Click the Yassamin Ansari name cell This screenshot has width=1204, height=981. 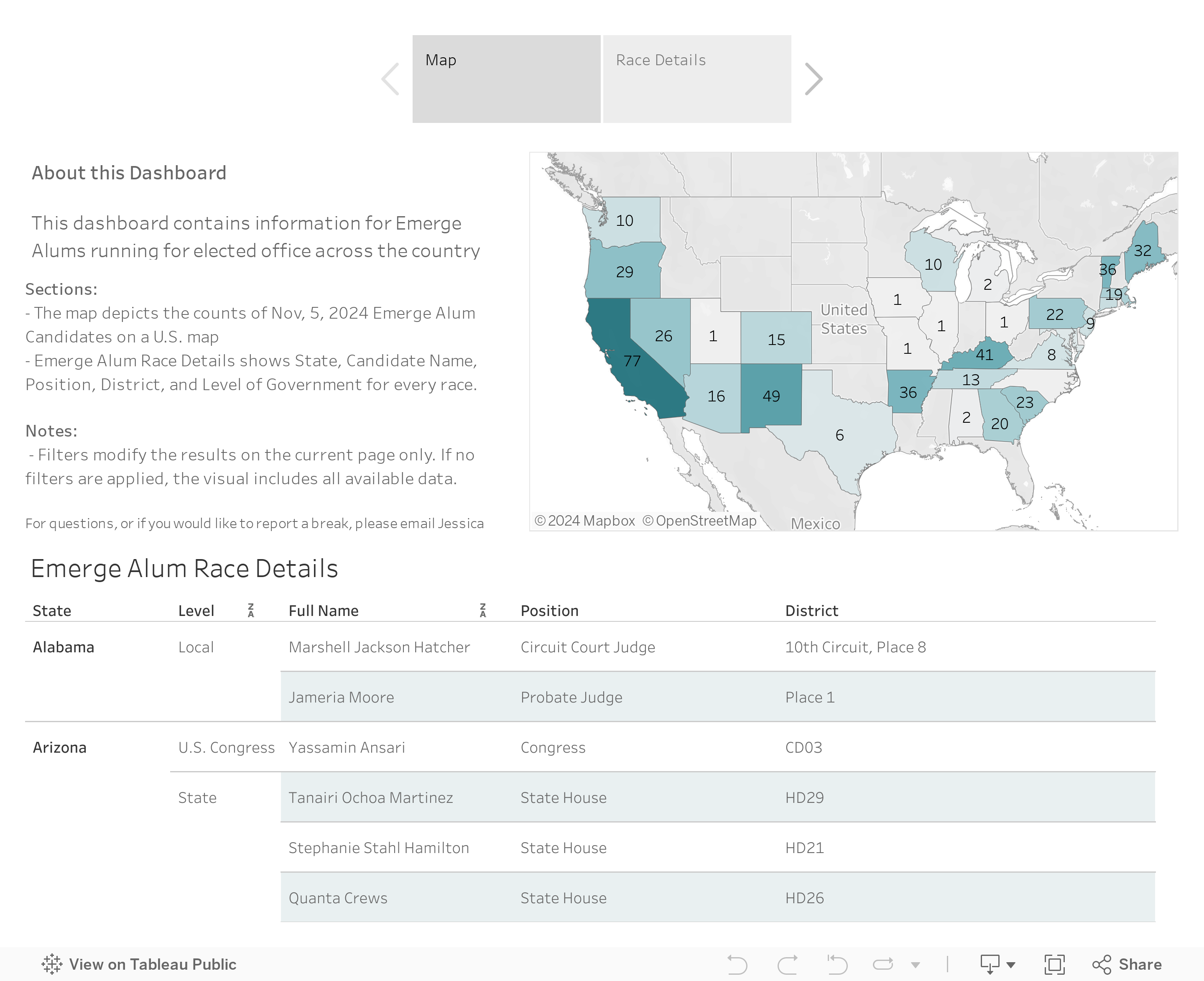(346, 747)
